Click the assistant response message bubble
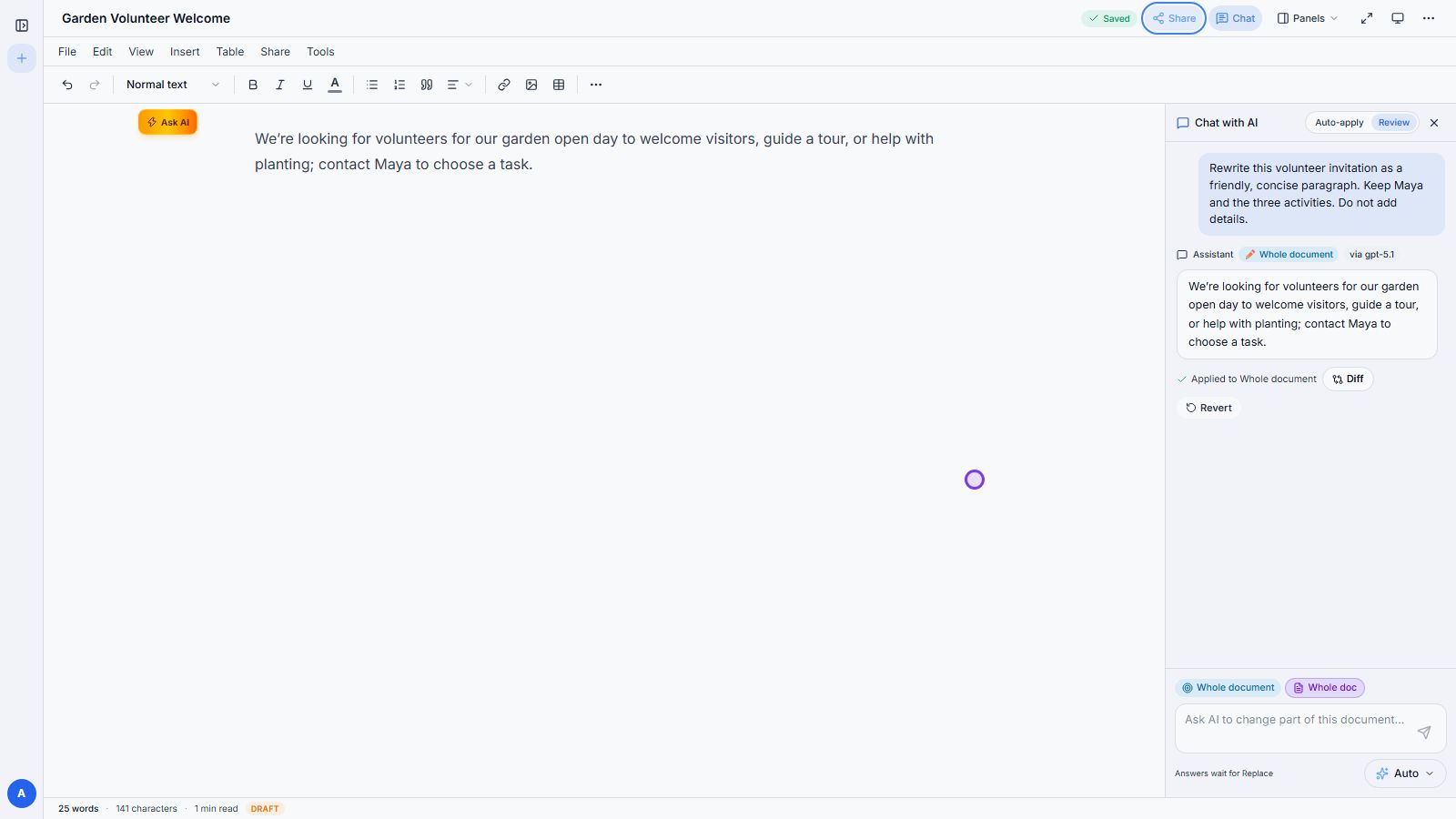The height and width of the screenshot is (819, 1456). tap(1307, 314)
